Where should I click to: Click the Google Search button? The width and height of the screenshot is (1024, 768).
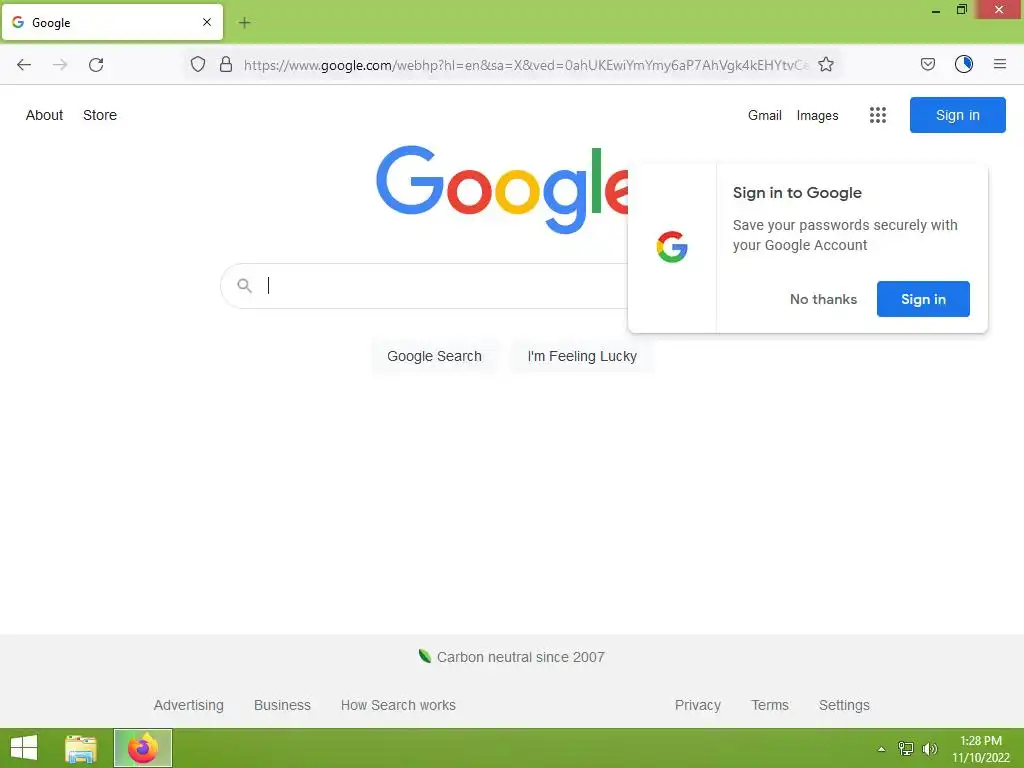click(434, 356)
